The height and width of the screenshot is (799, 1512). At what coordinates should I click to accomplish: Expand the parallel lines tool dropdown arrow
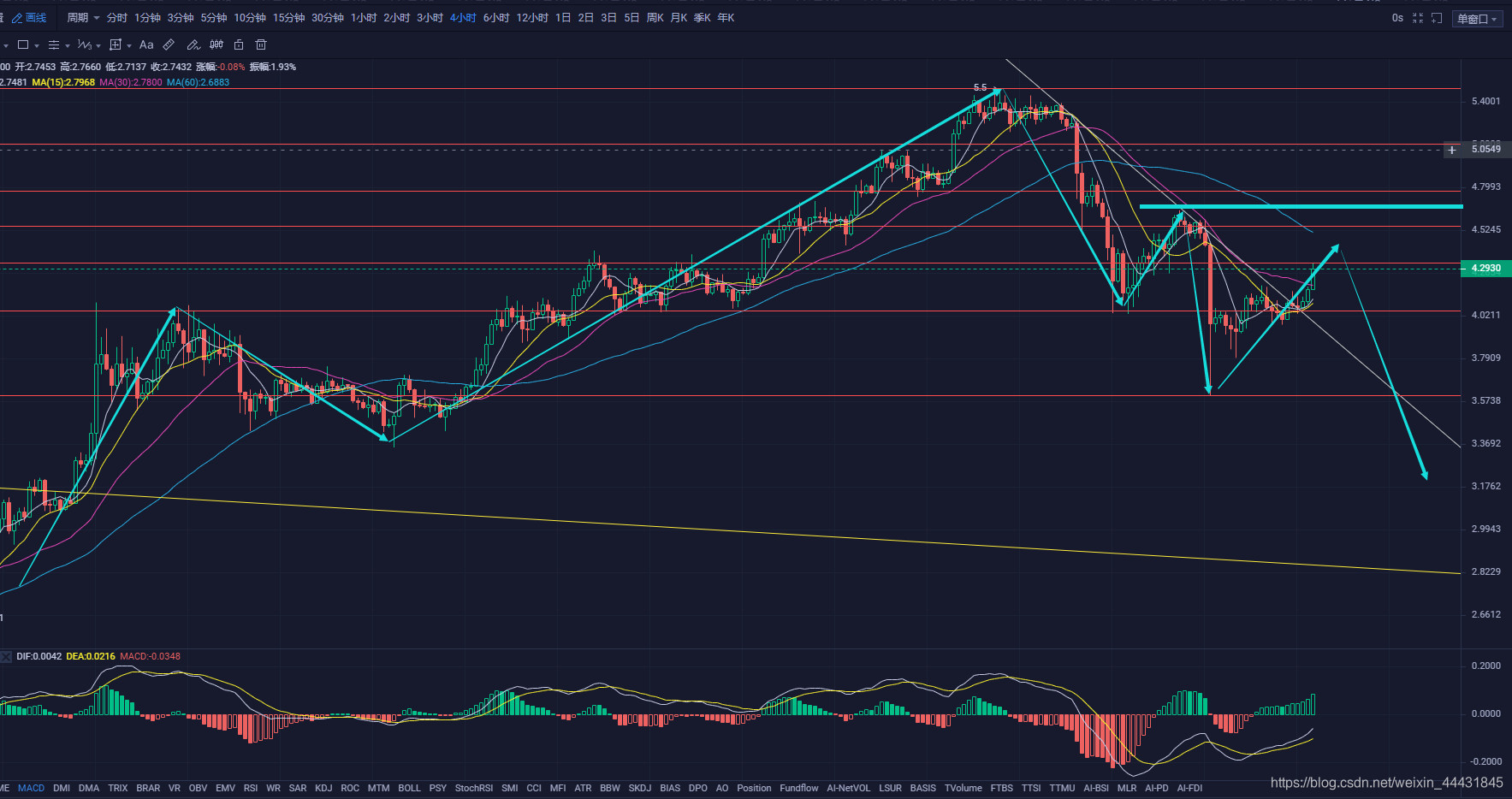[68, 45]
